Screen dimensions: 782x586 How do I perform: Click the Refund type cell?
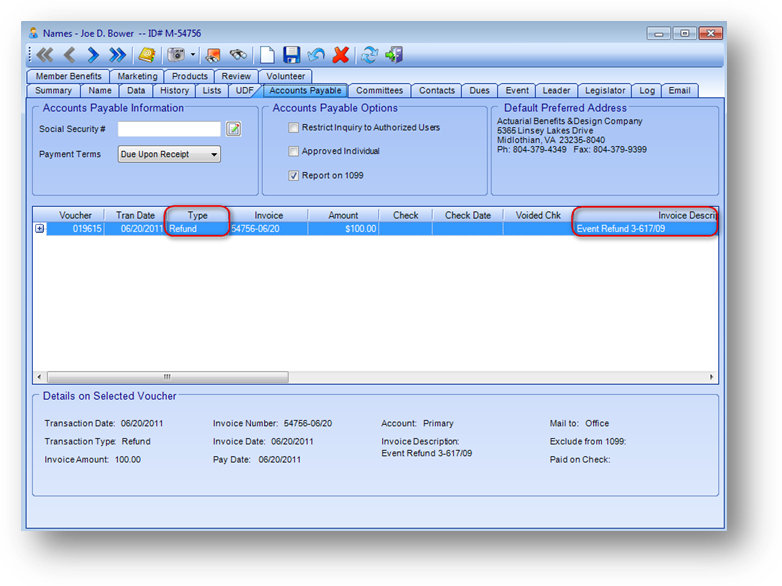[197, 228]
